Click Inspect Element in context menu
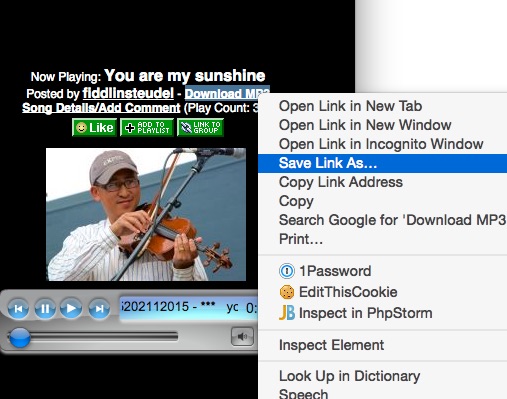This screenshot has width=507, height=399. (383, 345)
